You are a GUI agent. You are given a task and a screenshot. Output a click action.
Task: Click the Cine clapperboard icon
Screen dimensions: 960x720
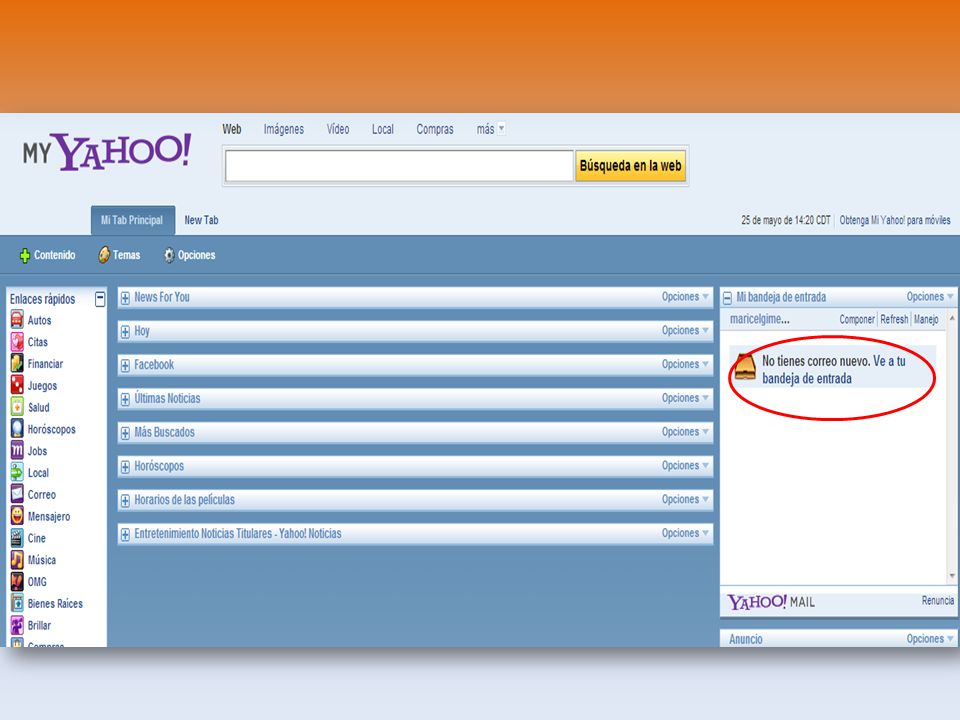click(x=17, y=538)
